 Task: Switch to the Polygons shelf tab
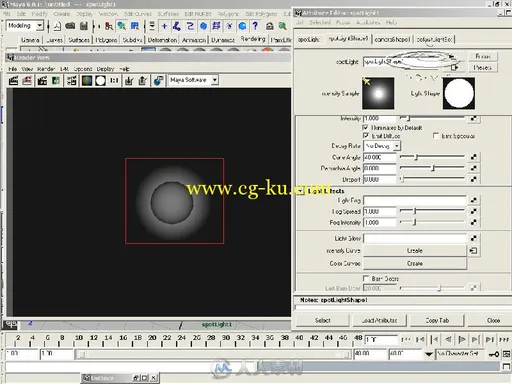[106, 40]
